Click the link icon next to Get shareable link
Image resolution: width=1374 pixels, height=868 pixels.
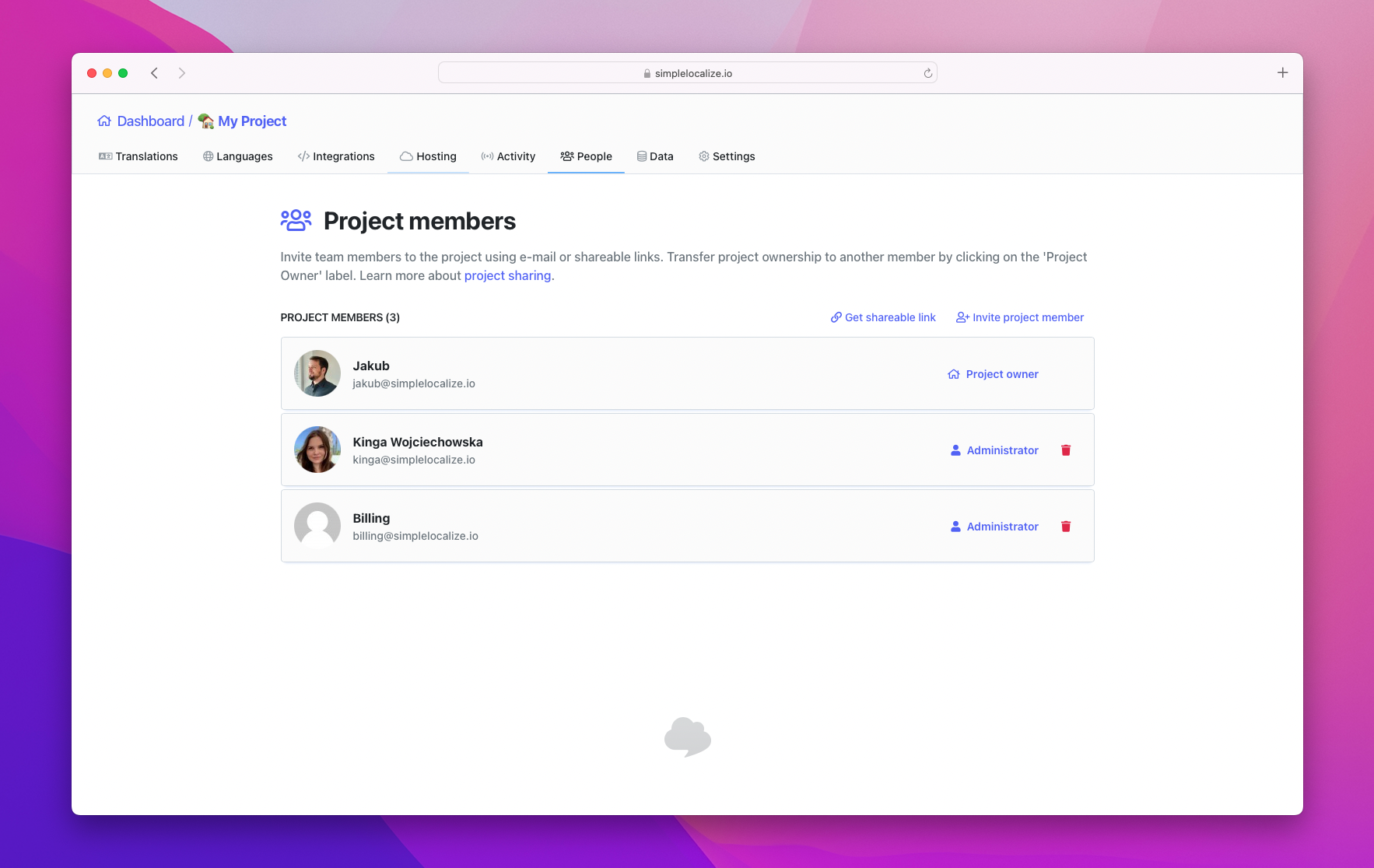pyautogui.click(x=836, y=317)
